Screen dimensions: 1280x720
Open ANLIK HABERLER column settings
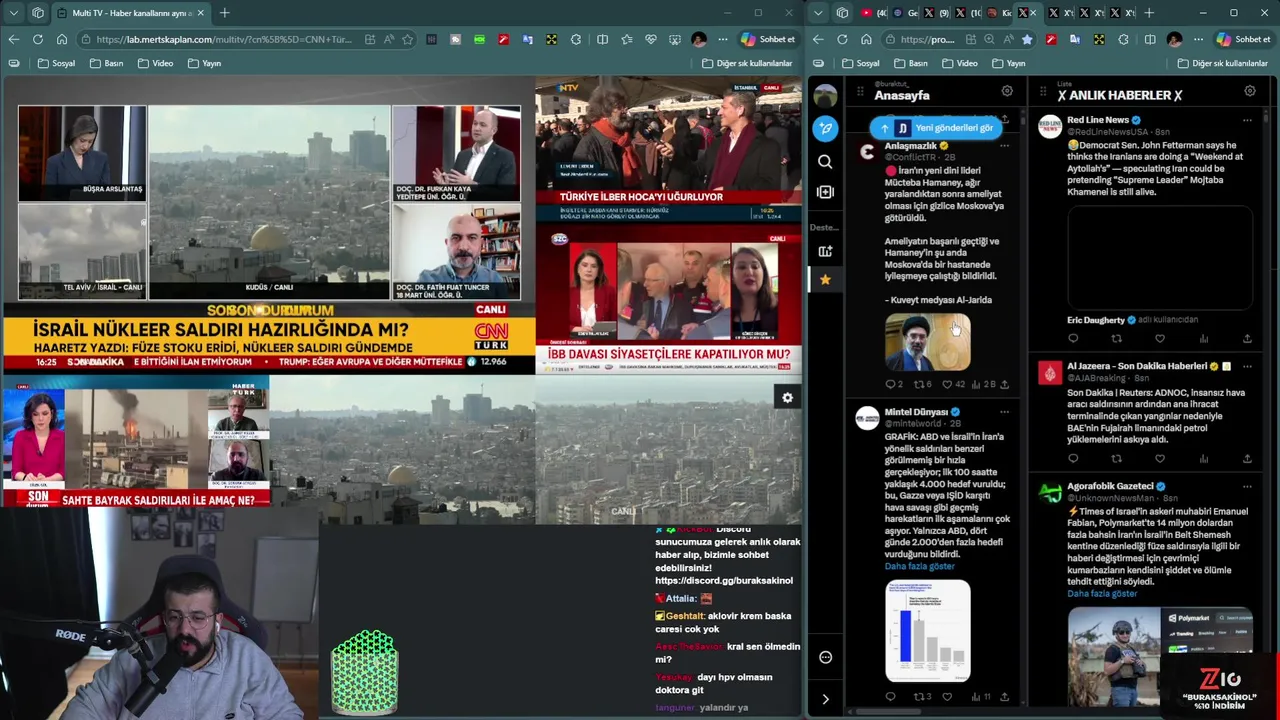point(1249,91)
